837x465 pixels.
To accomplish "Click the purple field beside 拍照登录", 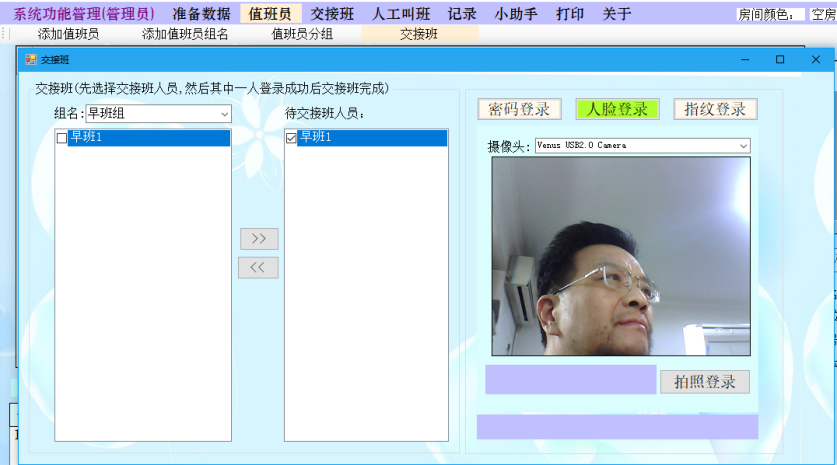I will click(x=571, y=380).
